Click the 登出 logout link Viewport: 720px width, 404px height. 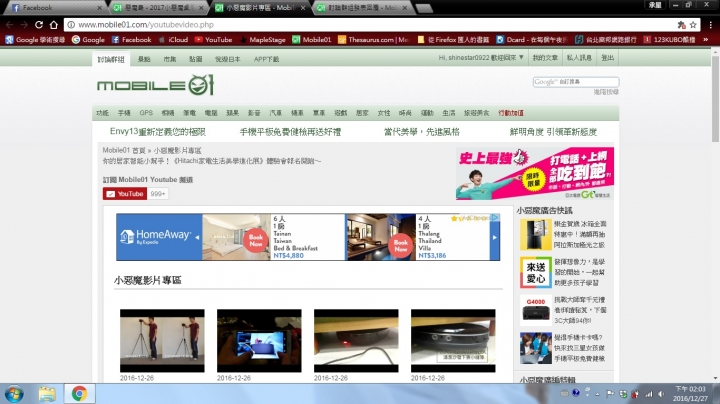[x=608, y=58]
